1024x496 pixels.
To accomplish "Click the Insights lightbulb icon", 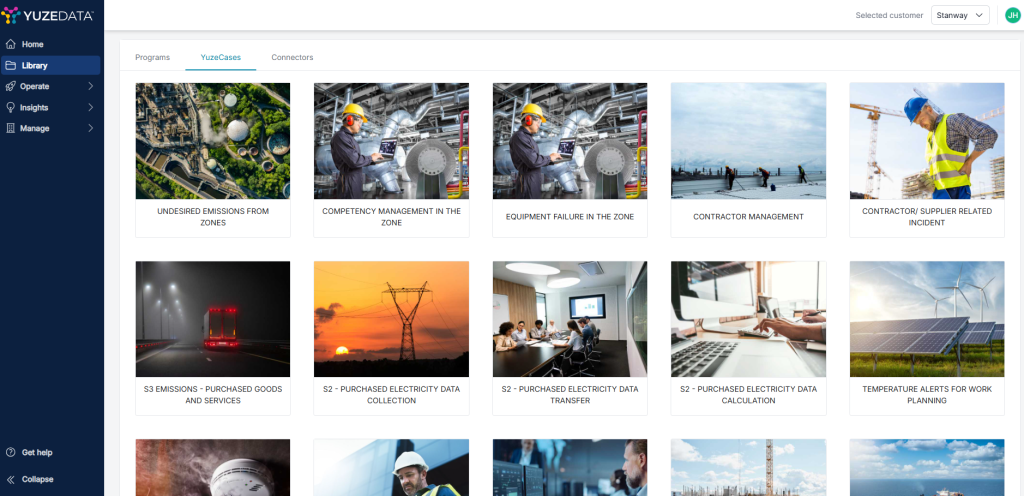I will [x=11, y=108].
